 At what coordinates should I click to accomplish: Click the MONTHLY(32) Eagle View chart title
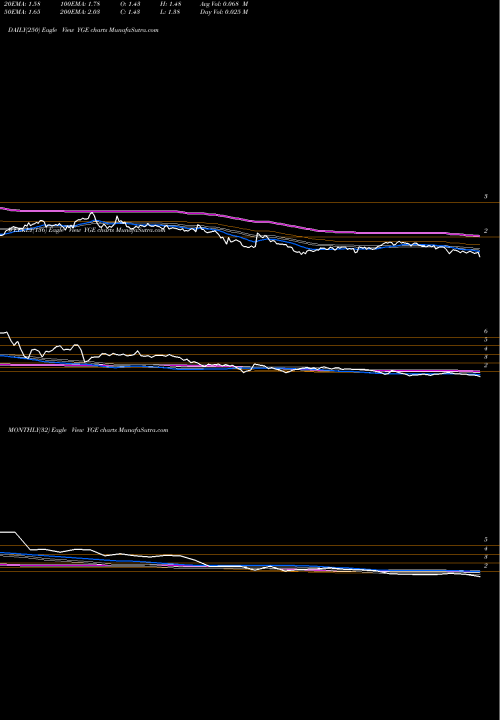click(88, 430)
